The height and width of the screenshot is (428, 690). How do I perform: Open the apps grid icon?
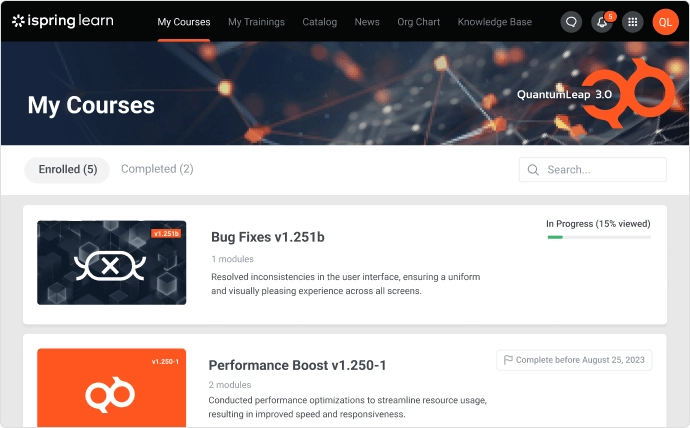tap(632, 21)
